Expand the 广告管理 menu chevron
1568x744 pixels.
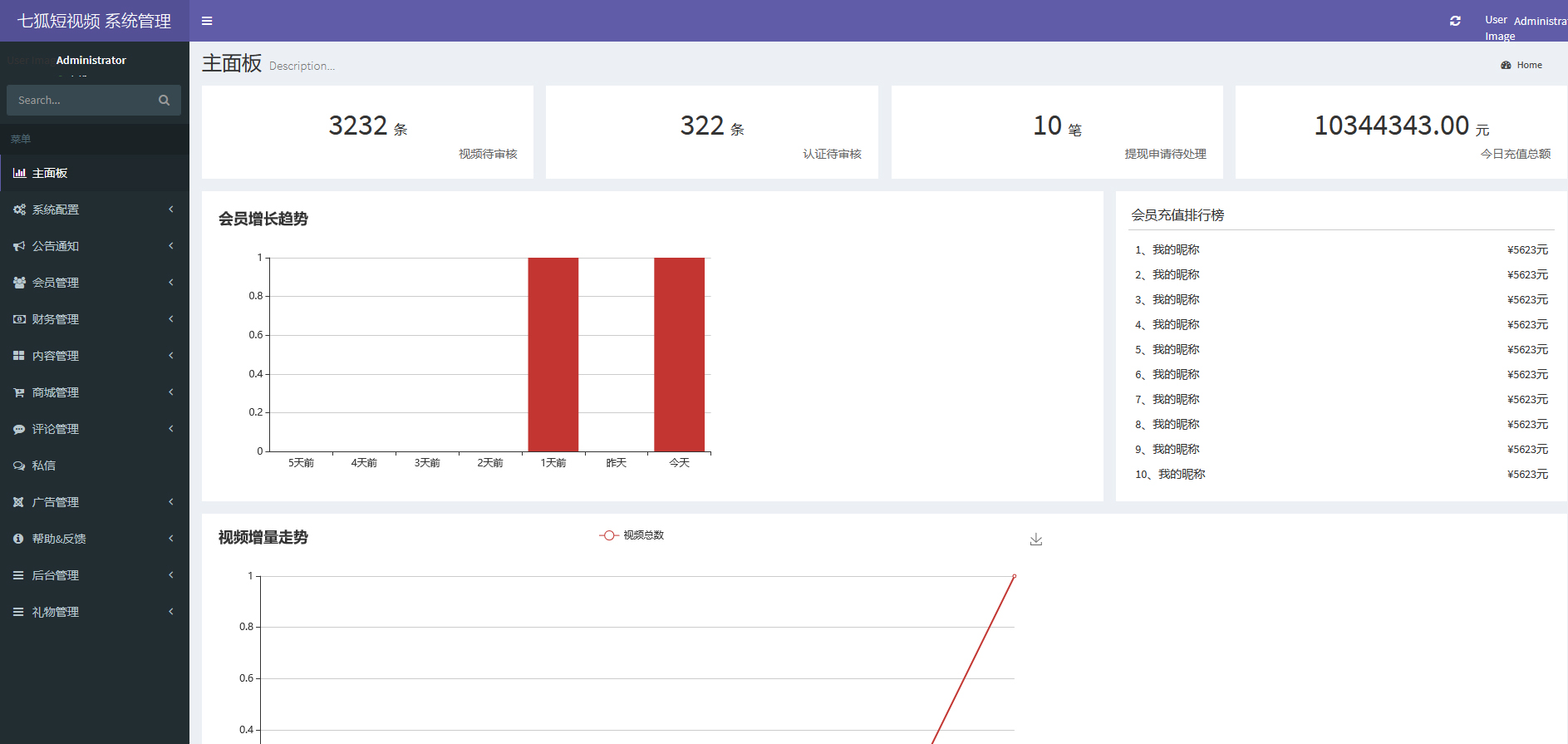(171, 502)
